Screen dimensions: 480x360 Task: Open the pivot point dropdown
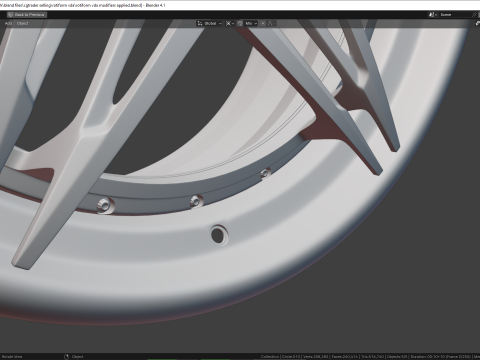pos(230,23)
